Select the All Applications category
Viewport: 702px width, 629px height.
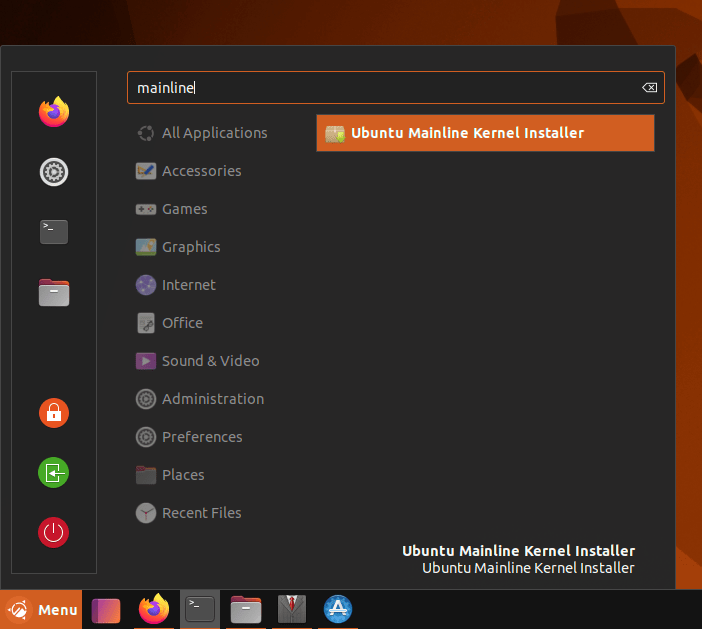(x=214, y=133)
